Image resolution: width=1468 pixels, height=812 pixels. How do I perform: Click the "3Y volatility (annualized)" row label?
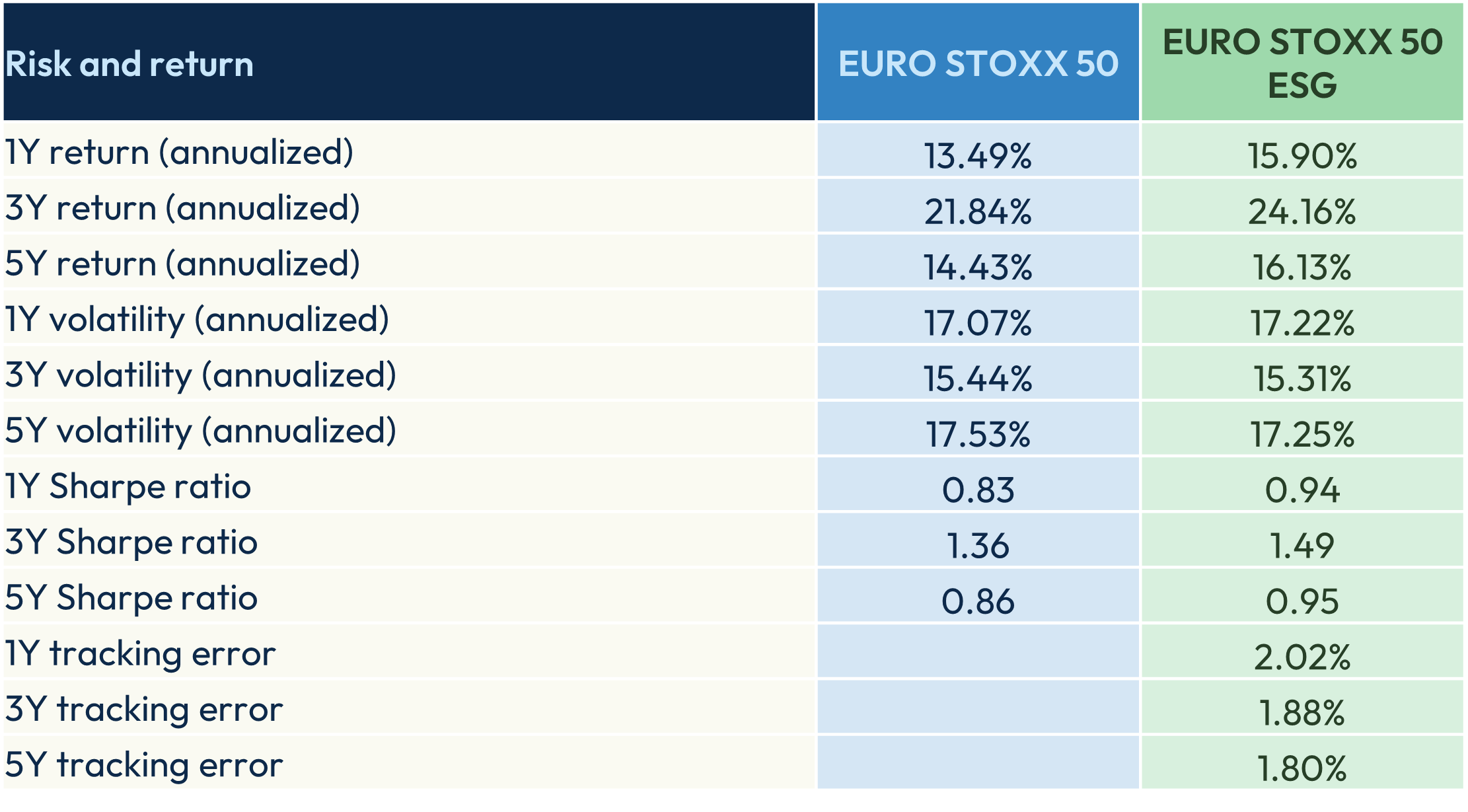coord(200,375)
